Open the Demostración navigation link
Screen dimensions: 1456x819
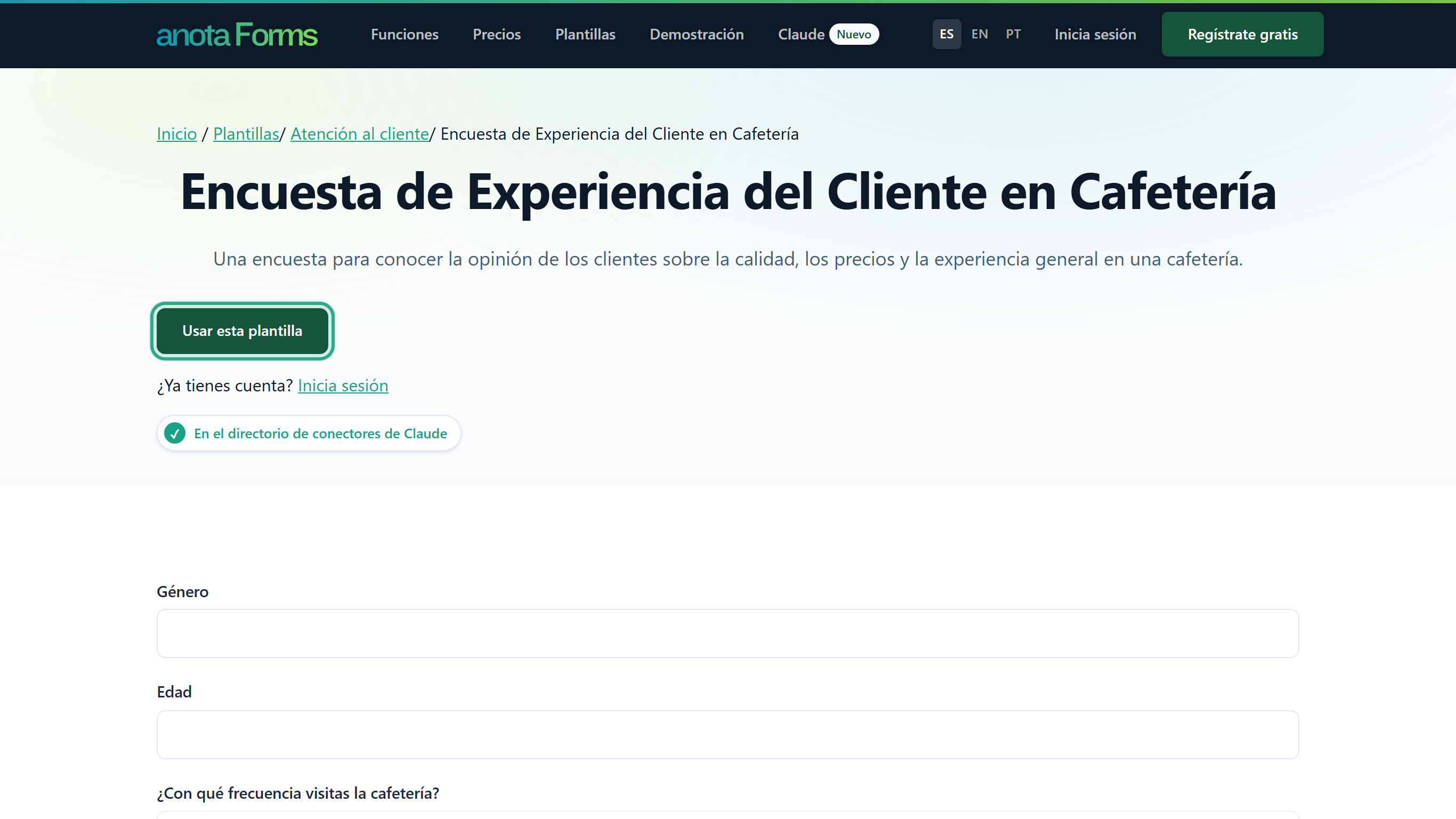[x=697, y=34]
